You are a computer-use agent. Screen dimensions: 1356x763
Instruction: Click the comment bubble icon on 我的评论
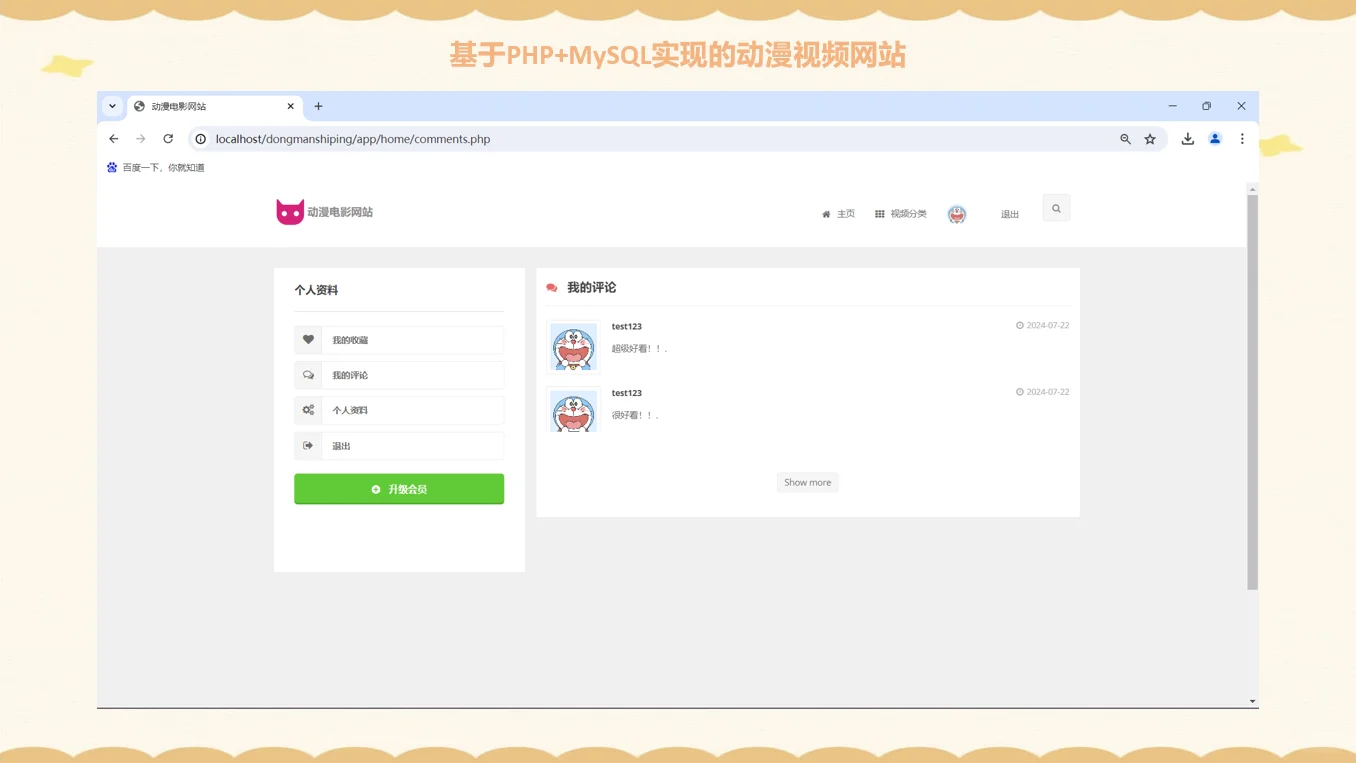(x=308, y=374)
